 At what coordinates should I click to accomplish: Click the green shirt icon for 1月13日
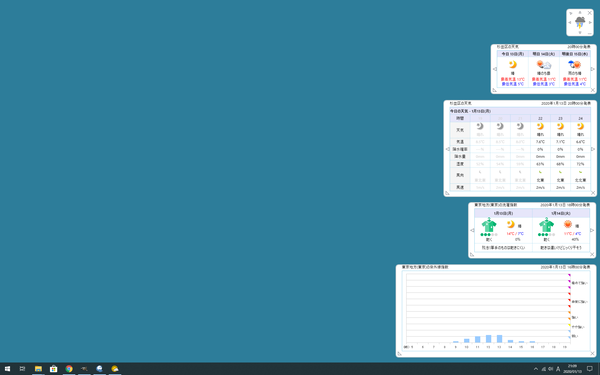point(489,225)
